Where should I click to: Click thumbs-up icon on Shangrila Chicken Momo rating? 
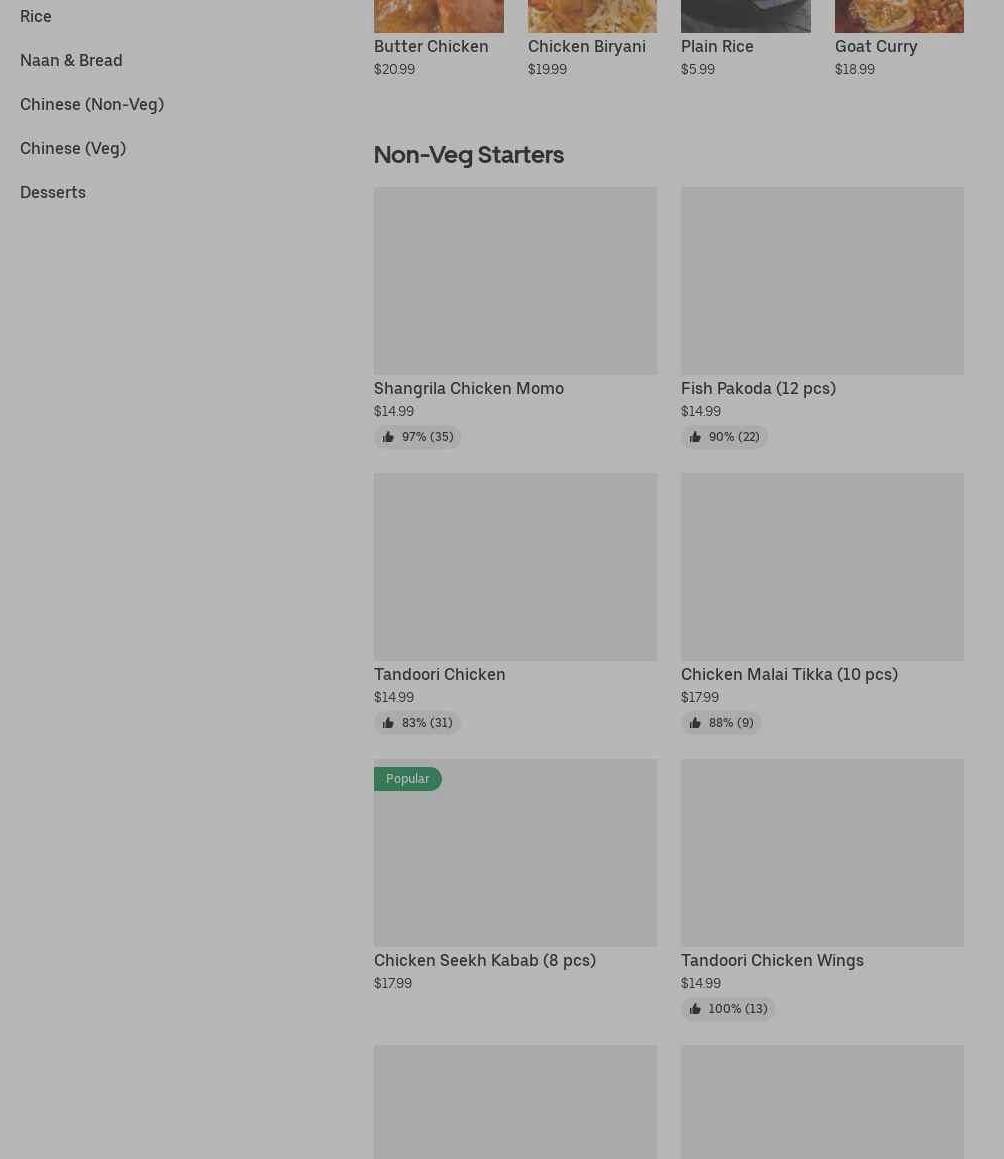[x=388, y=437]
